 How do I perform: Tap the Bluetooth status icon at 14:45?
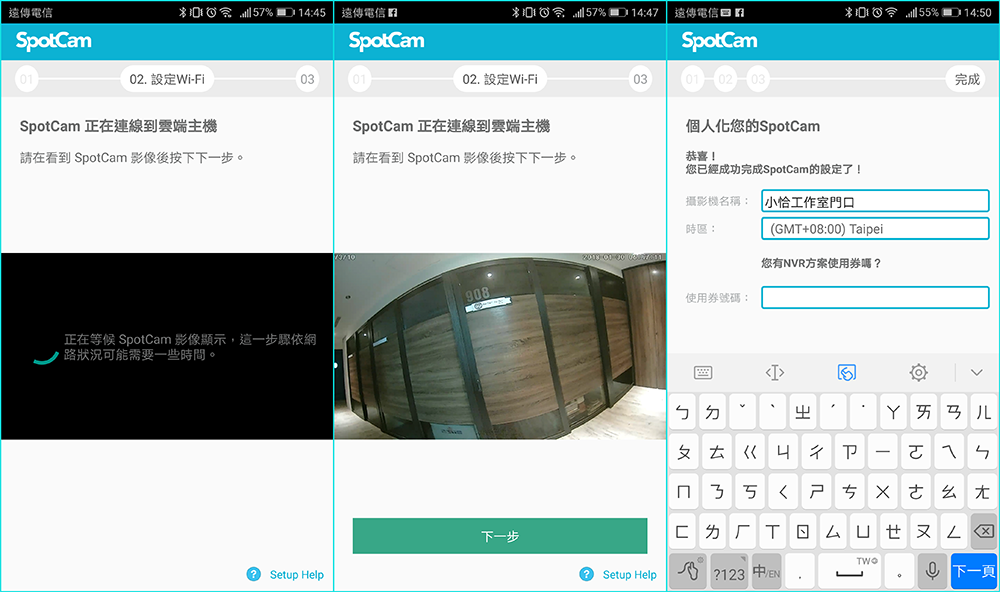point(182,12)
